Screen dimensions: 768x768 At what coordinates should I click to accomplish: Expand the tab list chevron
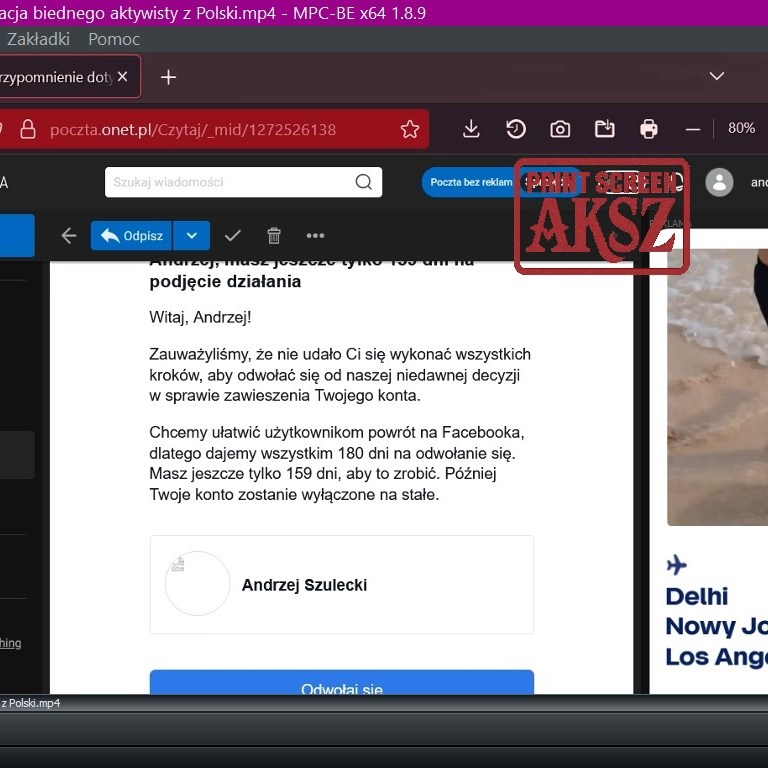[716, 76]
